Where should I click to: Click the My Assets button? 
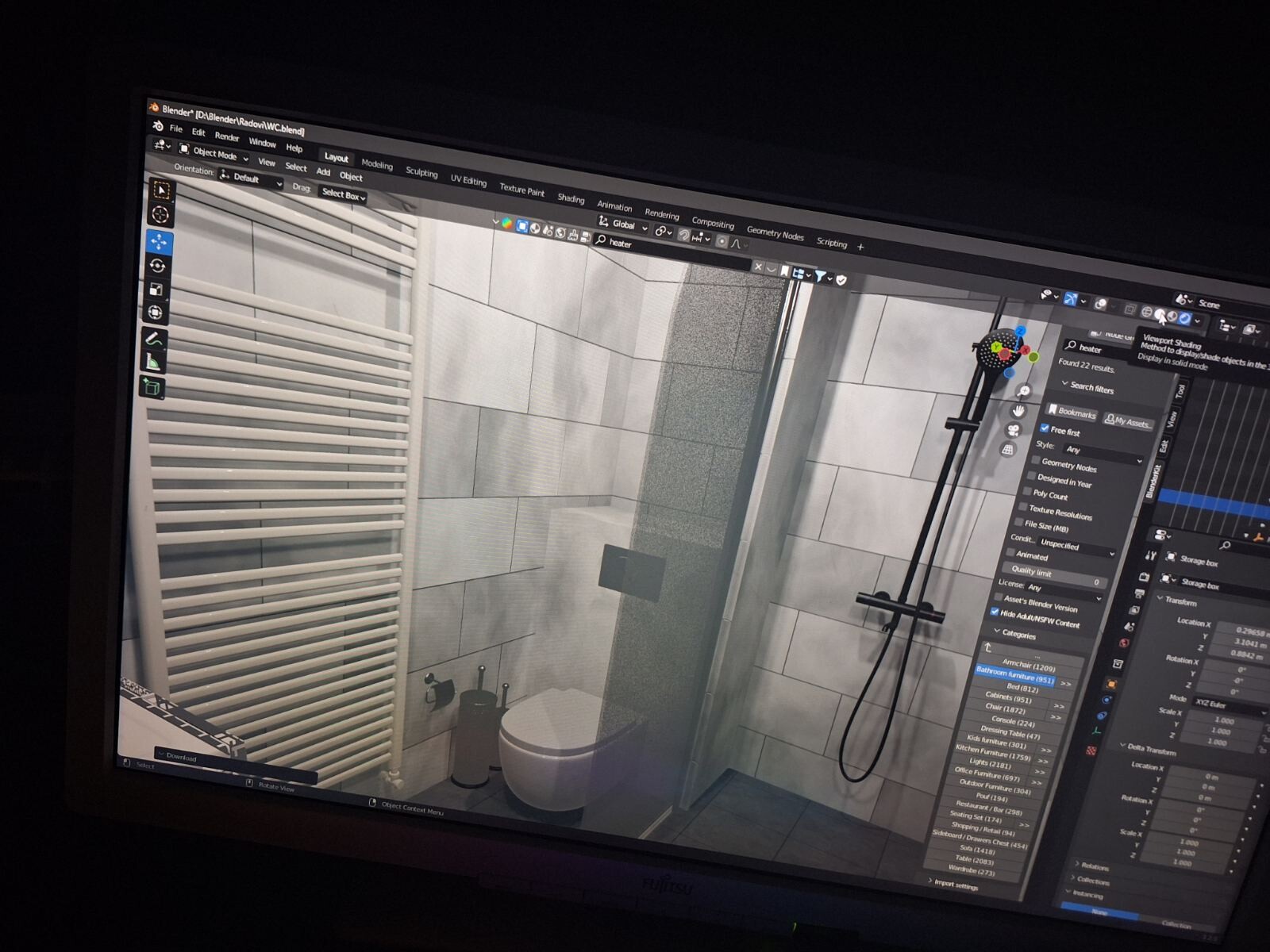[x=1126, y=421]
